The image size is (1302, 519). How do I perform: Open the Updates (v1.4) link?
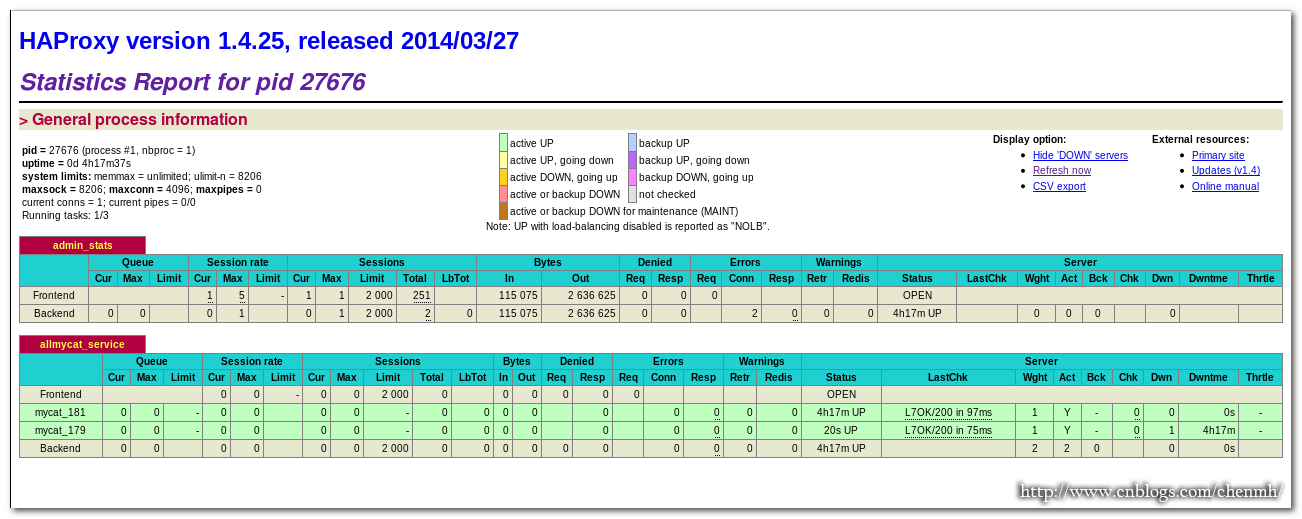point(1226,170)
